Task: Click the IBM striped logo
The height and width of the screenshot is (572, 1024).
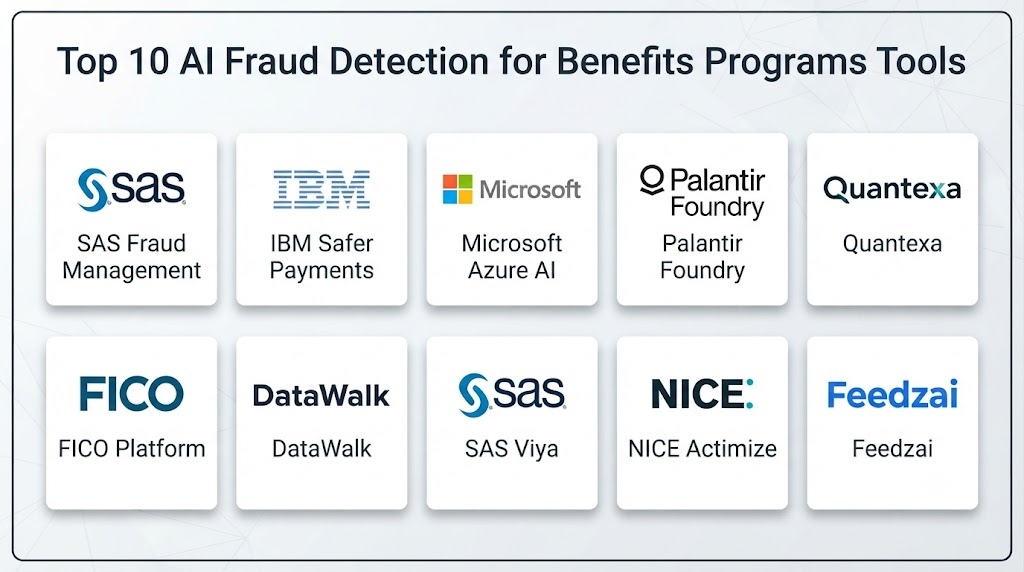Action: tap(321, 189)
